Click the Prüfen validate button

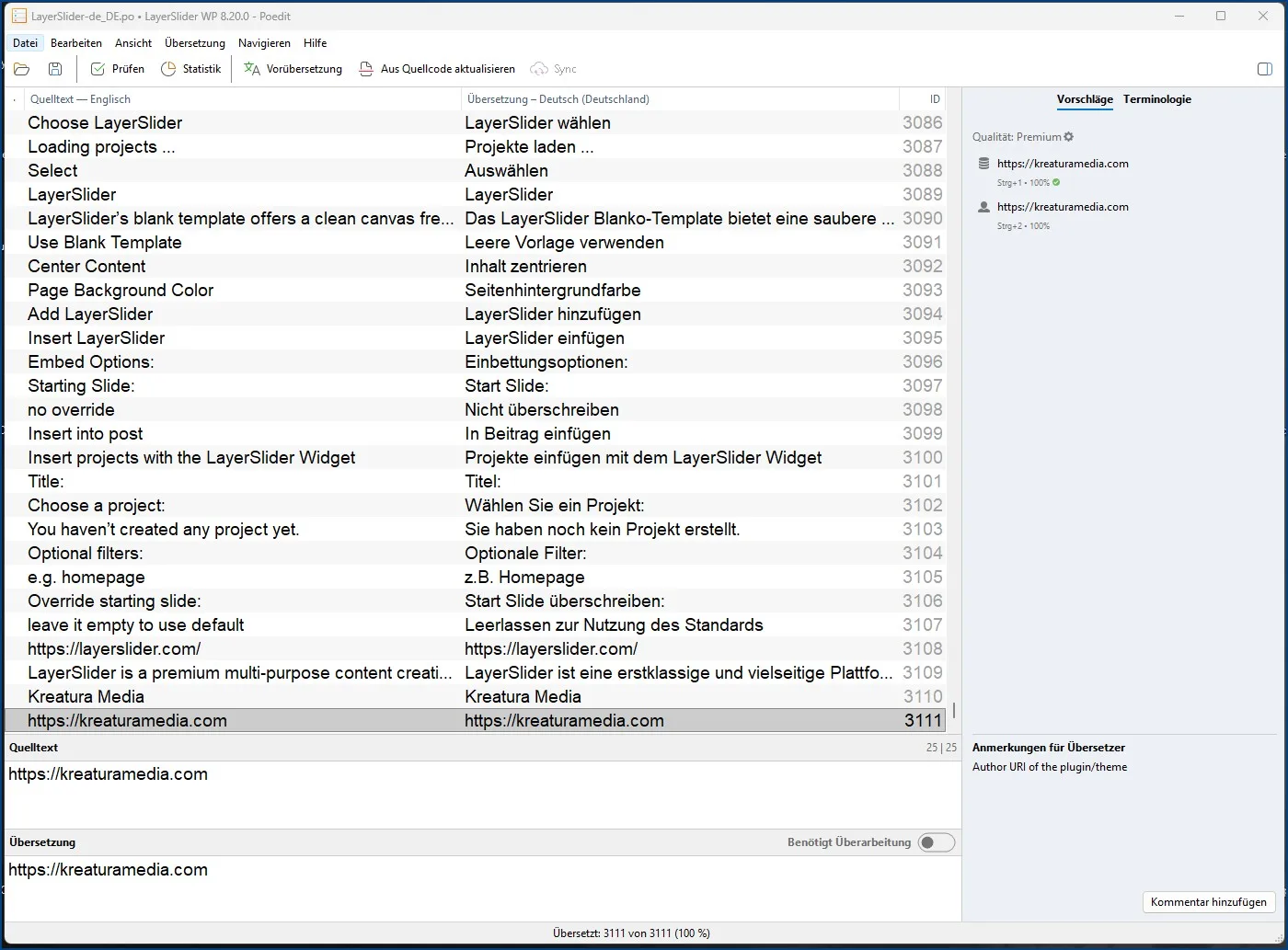point(117,69)
